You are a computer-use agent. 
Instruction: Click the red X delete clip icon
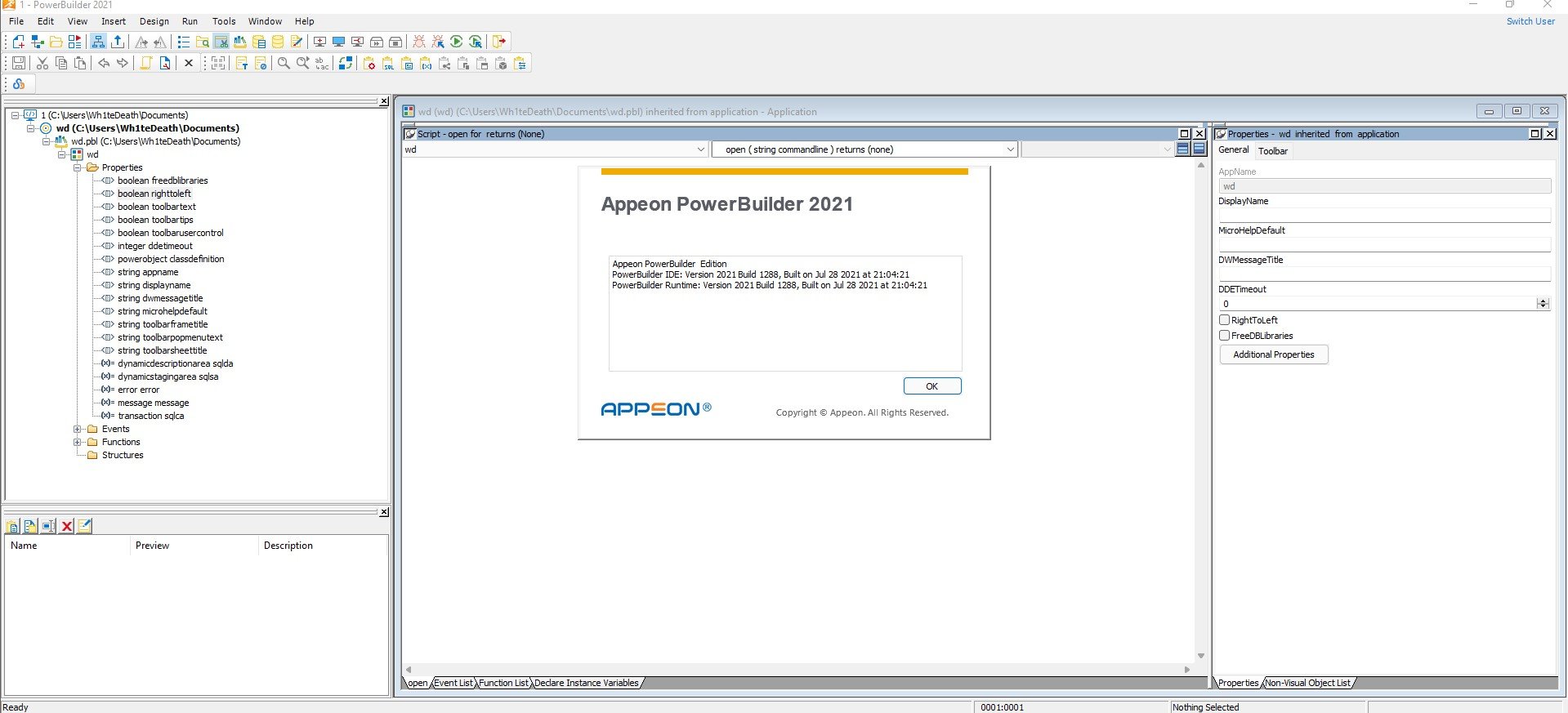[x=67, y=526]
